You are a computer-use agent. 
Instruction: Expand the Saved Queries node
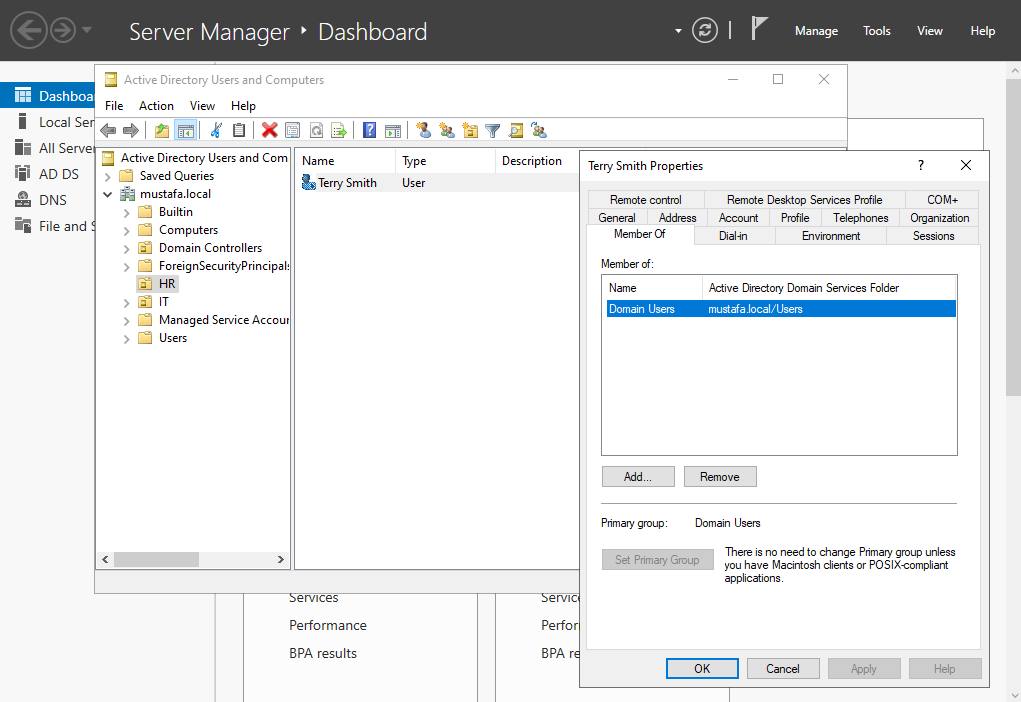tap(107, 176)
